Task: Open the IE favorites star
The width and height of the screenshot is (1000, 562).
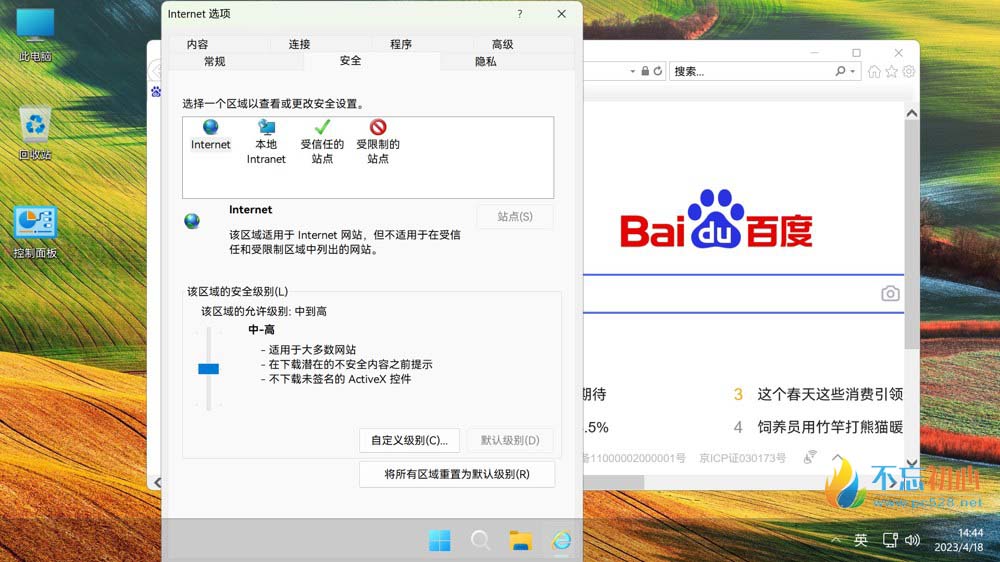Action: tap(892, 72)
